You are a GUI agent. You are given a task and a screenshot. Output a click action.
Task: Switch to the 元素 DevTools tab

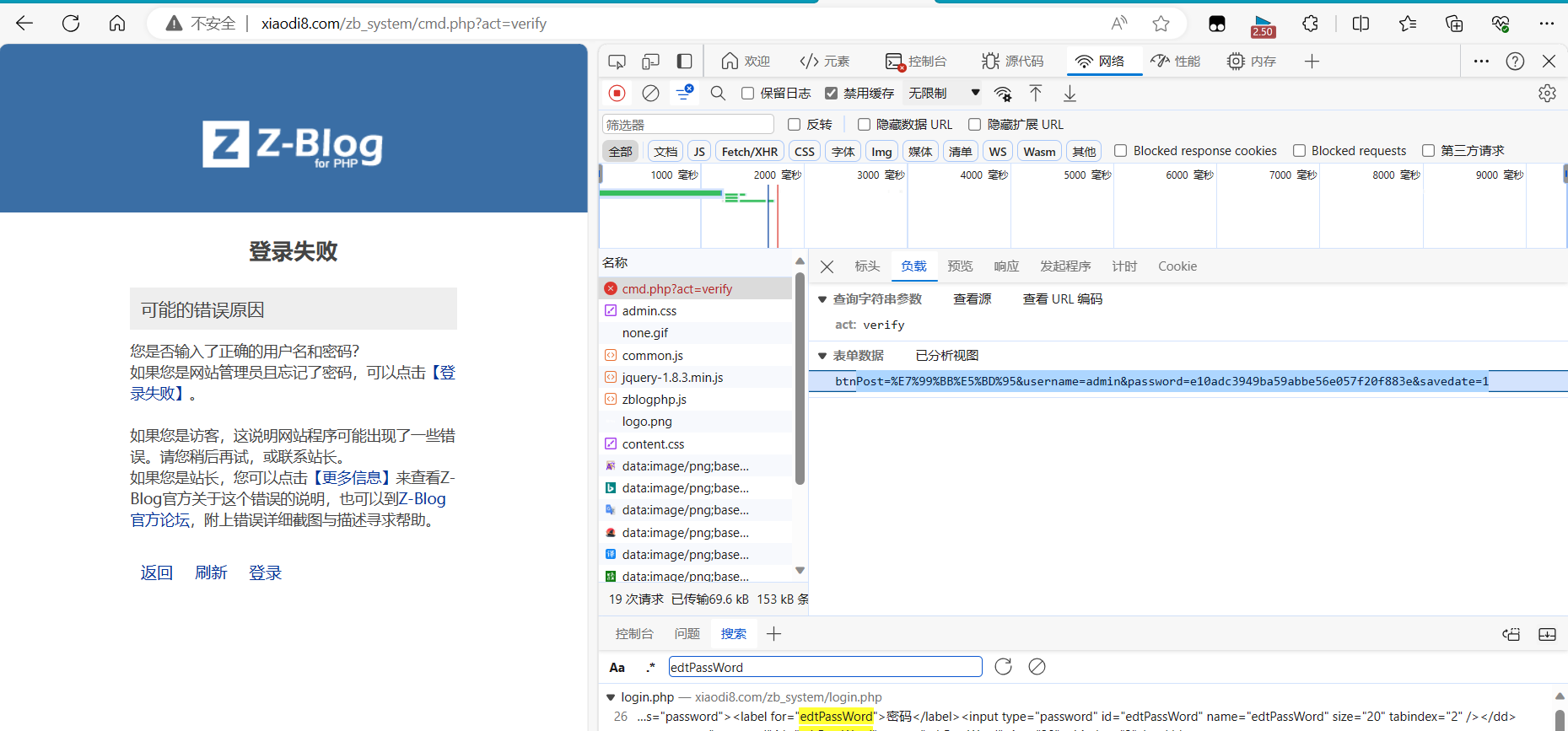tap(825, 62)
